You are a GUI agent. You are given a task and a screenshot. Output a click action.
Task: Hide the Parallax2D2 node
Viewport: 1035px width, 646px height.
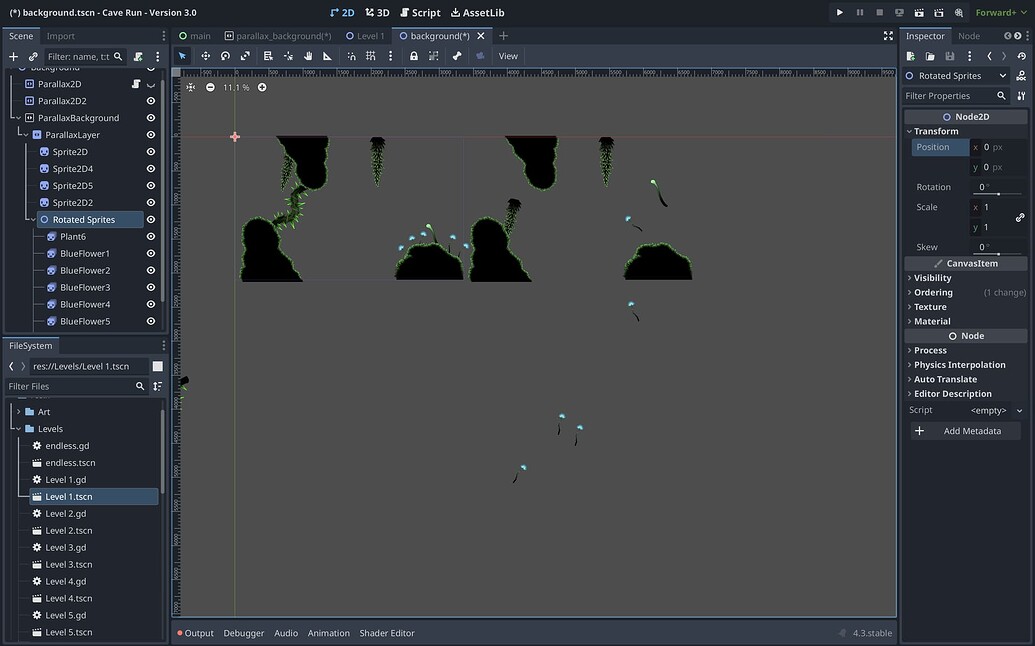click(150, 101)
